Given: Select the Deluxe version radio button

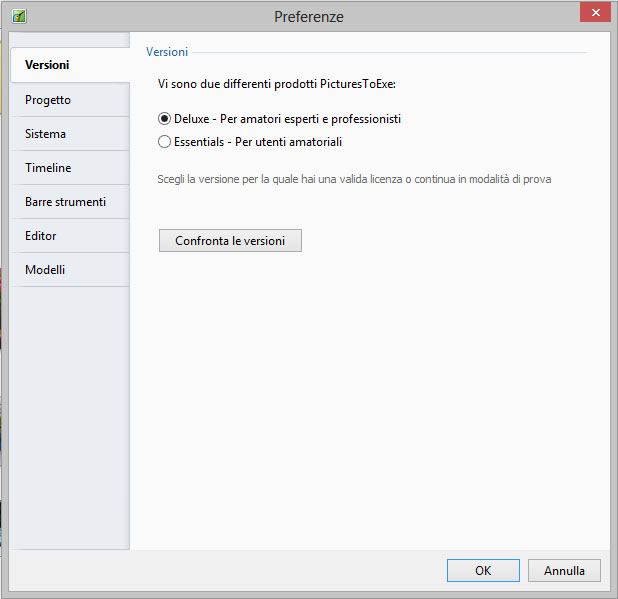Looking at the screenshot, I should click(x=165, y=119).
